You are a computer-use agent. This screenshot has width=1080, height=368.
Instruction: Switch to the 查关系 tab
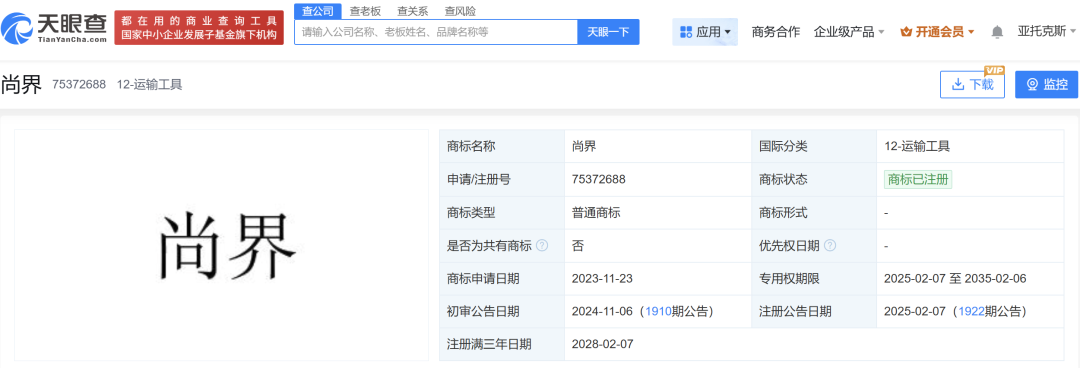pyautogui.click(x=413, y=11)
